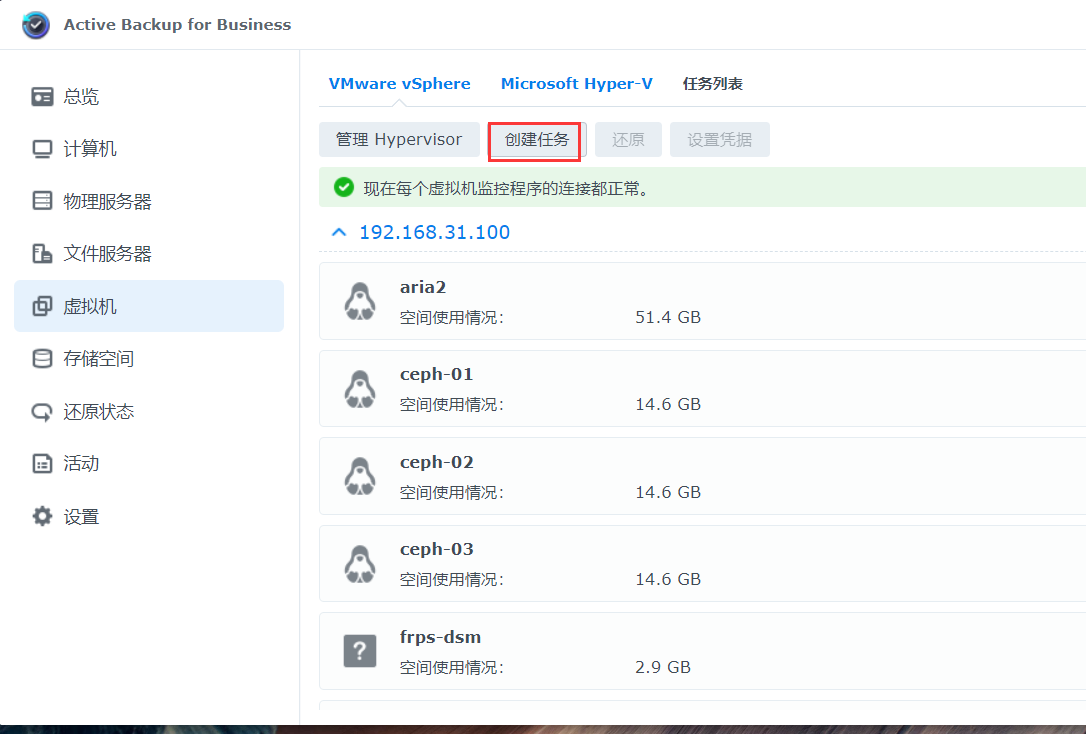Click the 物理服务器 server rack icon

pyautogui.click(x=42, y=201)
